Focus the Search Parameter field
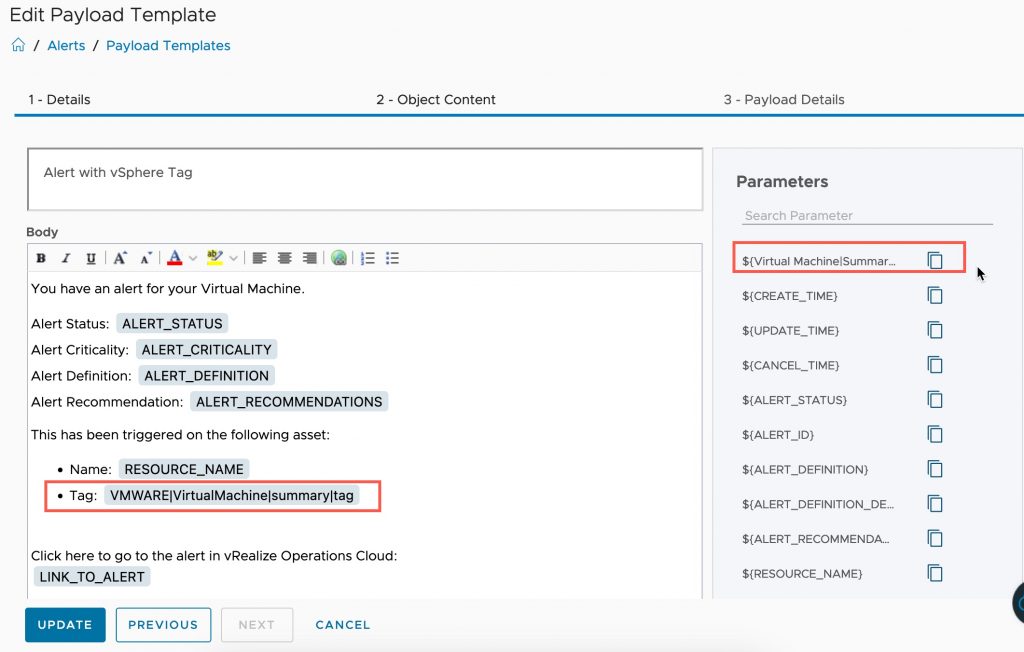Screen dimensions: 1024x652 pos(867,216)
